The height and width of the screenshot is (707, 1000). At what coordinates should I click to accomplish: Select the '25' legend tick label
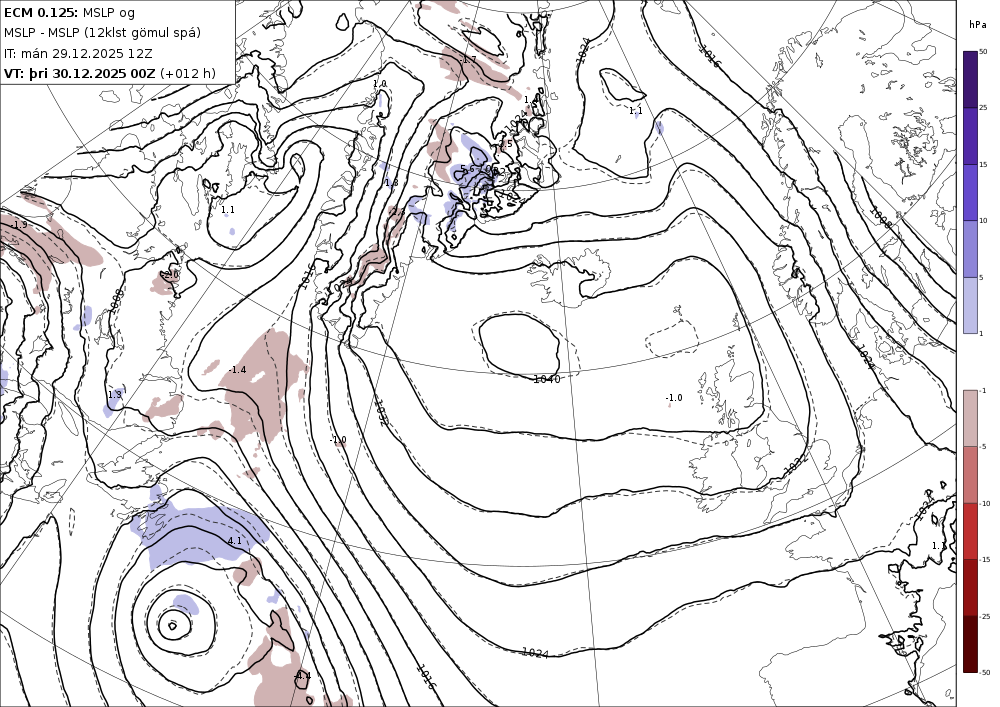pos(983,108)
